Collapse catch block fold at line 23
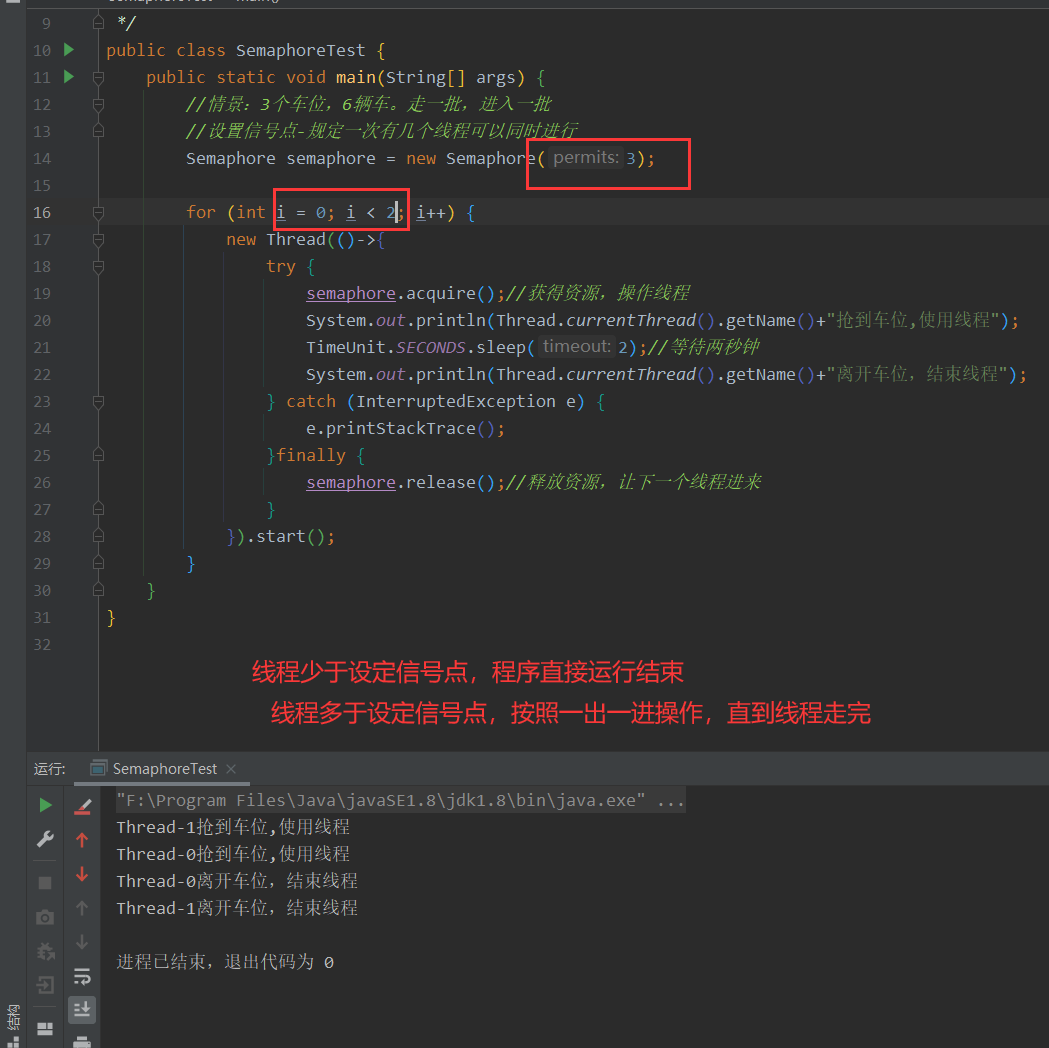 click(98, 401)
